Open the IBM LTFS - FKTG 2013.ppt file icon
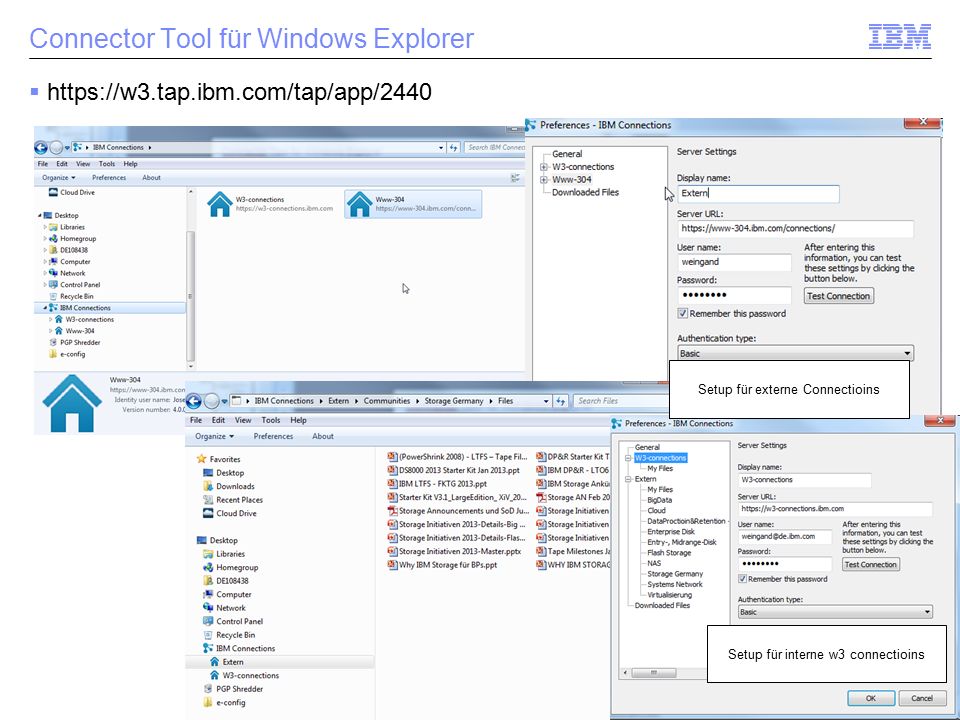Image resolution: width=960 pixels, height=720 pixels. pos(392,484)
